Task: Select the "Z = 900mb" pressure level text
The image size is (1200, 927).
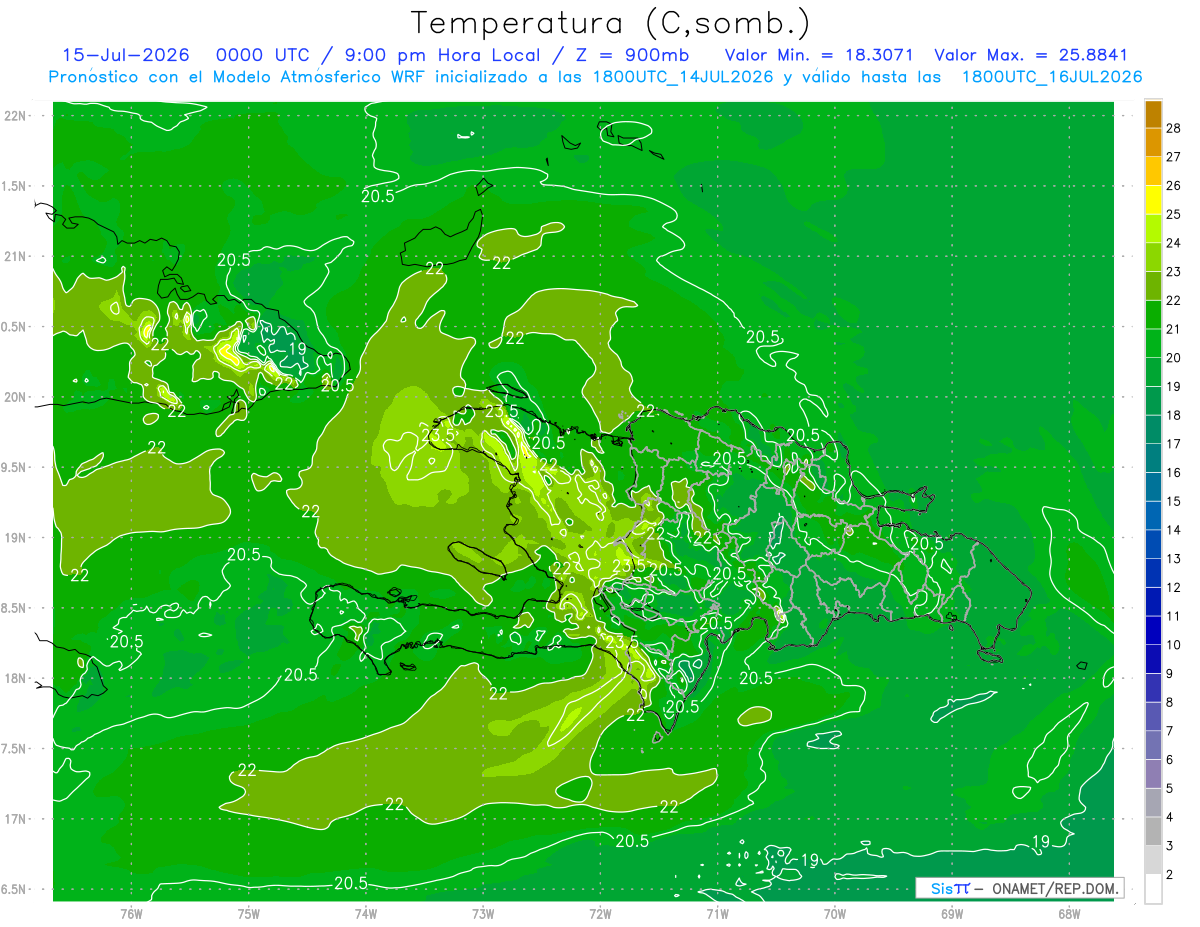Action: (630, 55)
